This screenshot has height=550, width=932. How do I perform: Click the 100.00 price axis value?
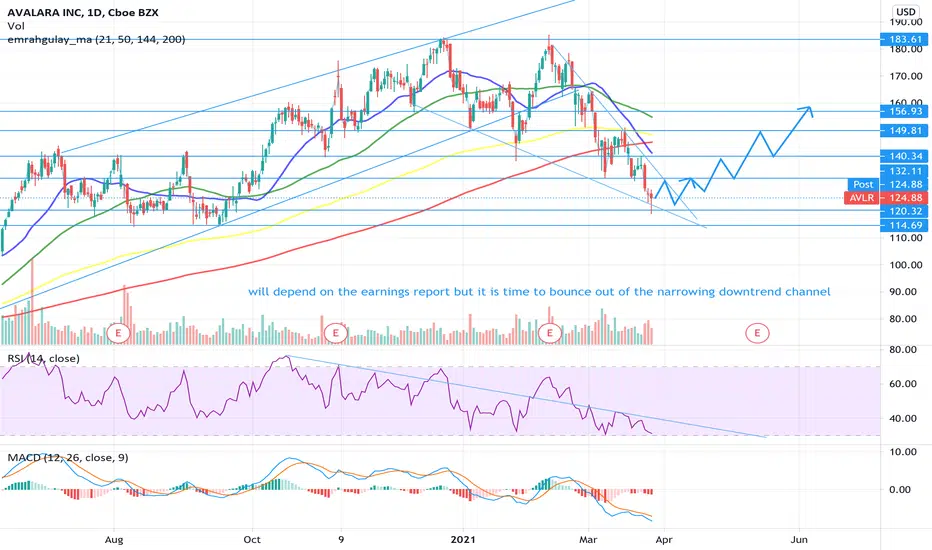coord(906,265)
